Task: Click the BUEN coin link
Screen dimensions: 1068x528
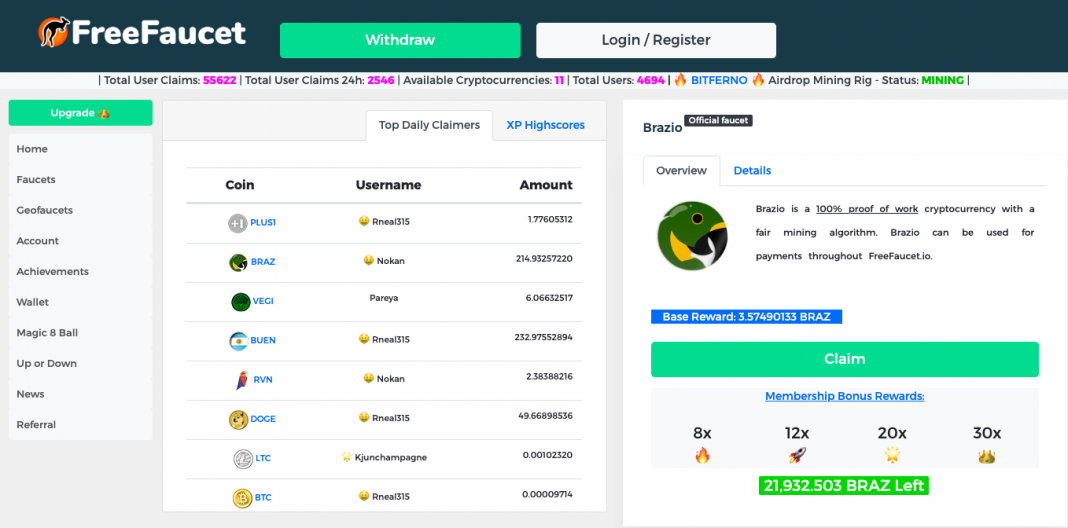Action: pos(263,340)
